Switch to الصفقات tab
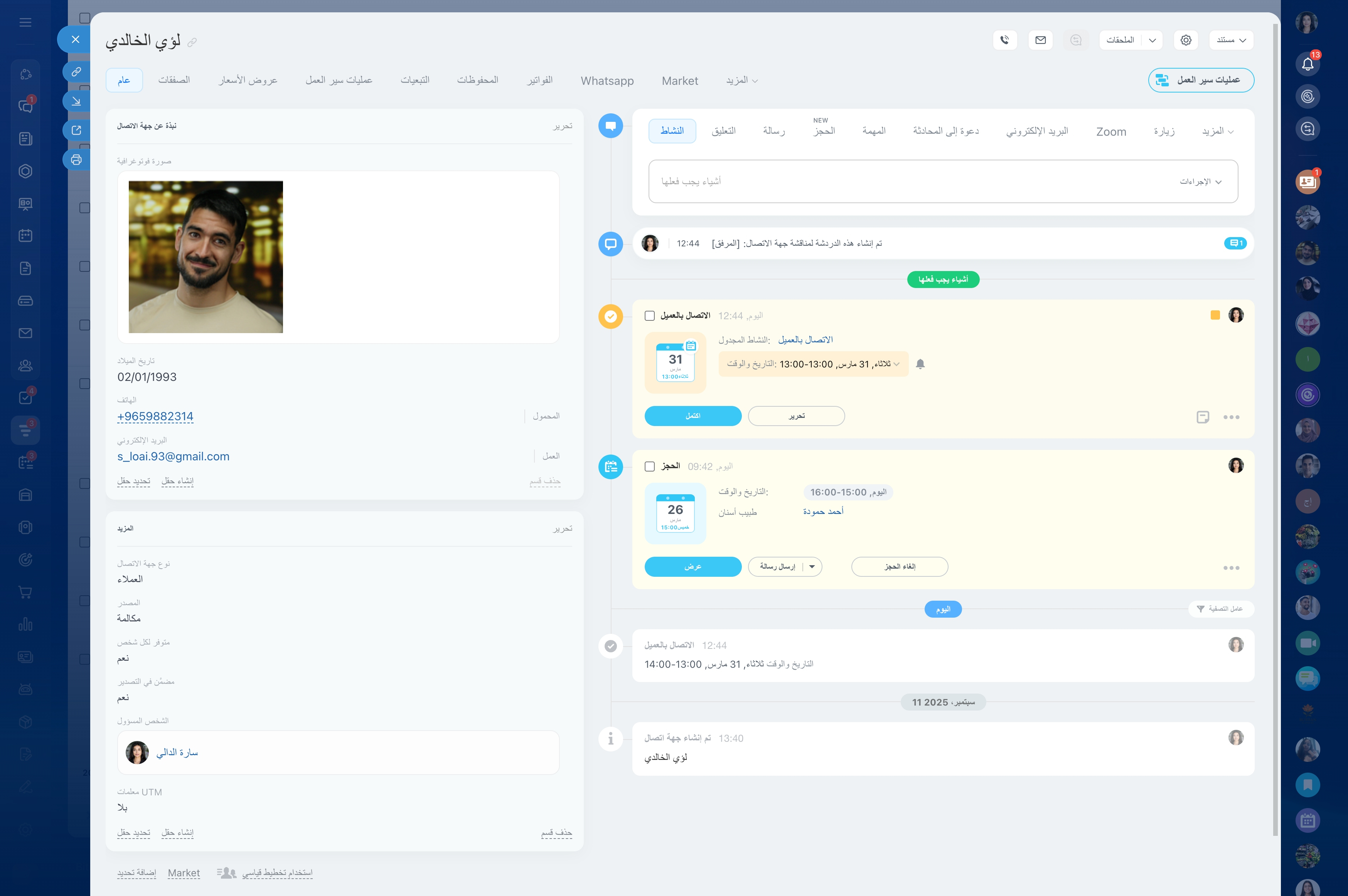This screenshot has height=896, width=1348. pos(174,80)
